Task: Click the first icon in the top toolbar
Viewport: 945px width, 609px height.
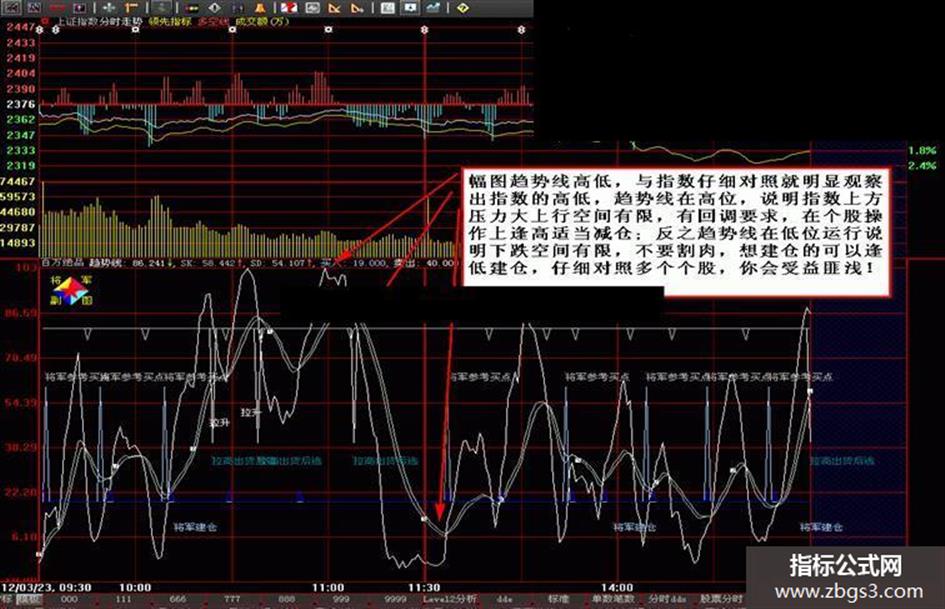Action: (12, 8)
